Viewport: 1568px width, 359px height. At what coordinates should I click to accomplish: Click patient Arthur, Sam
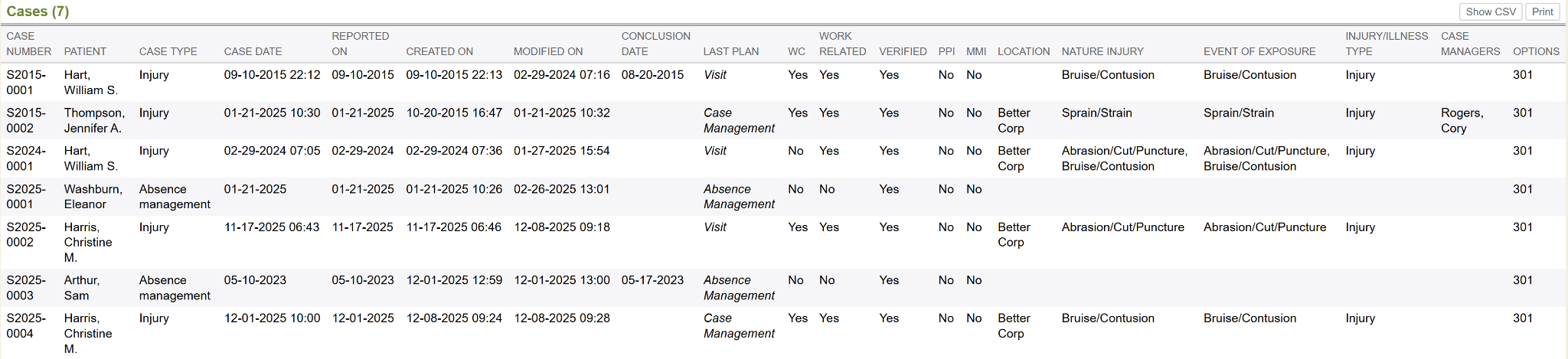[81, 288]
